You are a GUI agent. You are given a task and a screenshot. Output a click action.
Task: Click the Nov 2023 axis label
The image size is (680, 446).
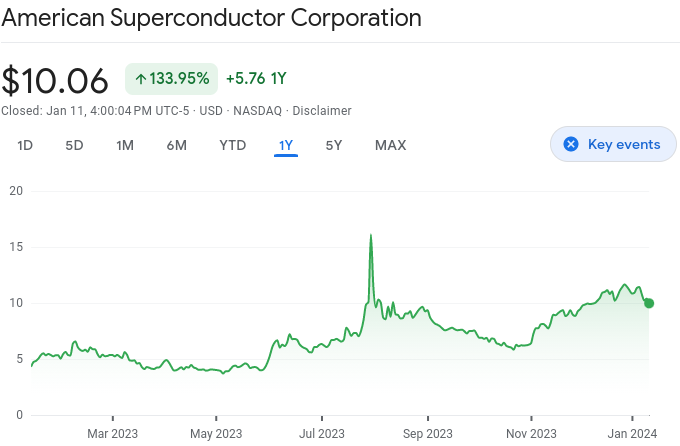531,433
